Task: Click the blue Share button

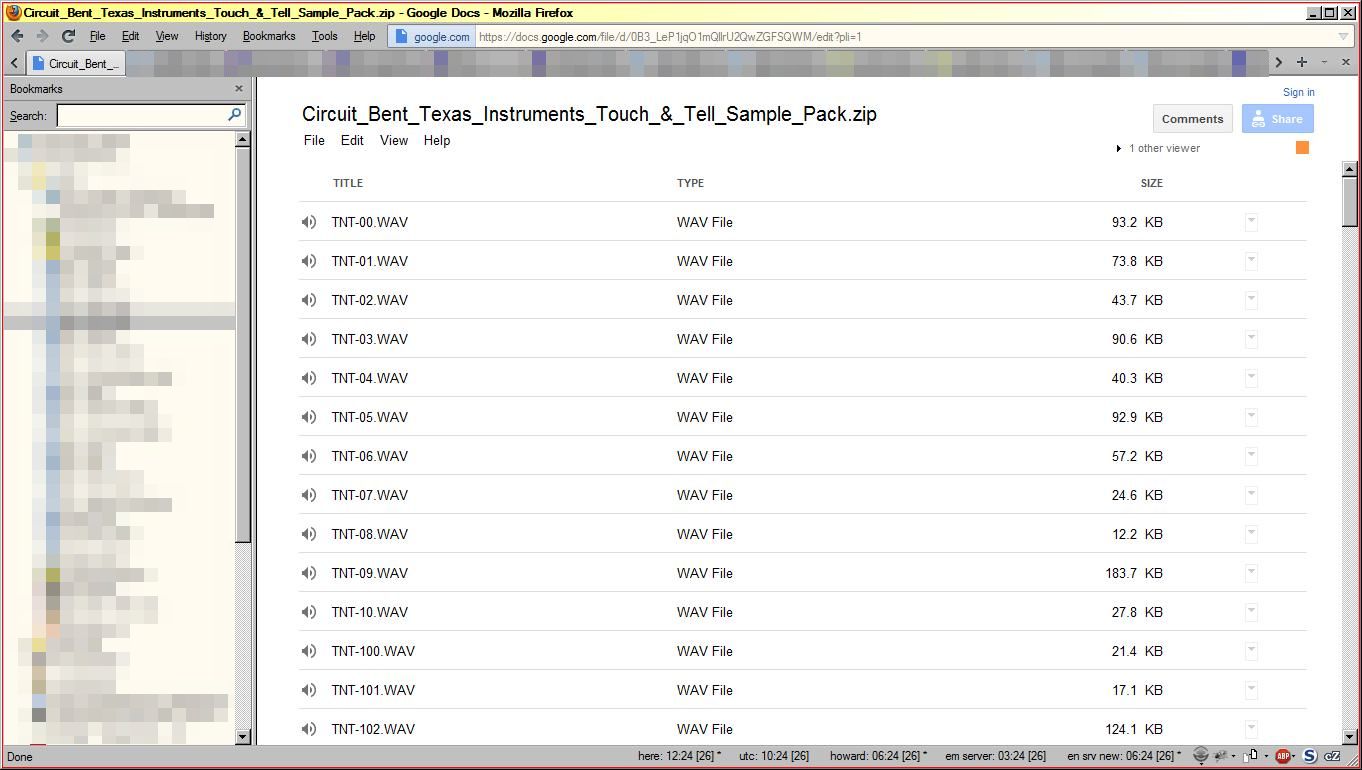Action: (x=1277, y=119)
